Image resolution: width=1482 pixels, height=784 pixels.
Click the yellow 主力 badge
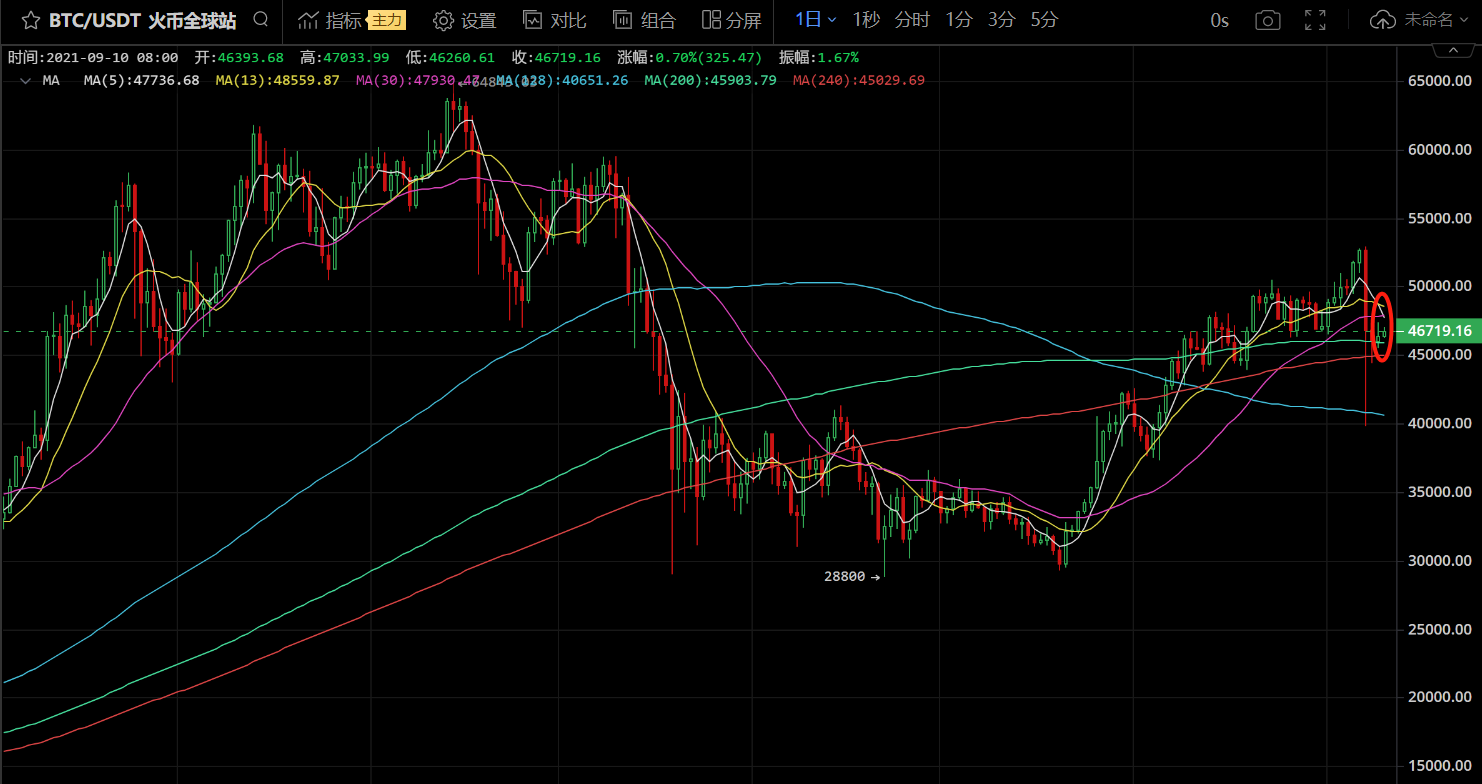387,20
